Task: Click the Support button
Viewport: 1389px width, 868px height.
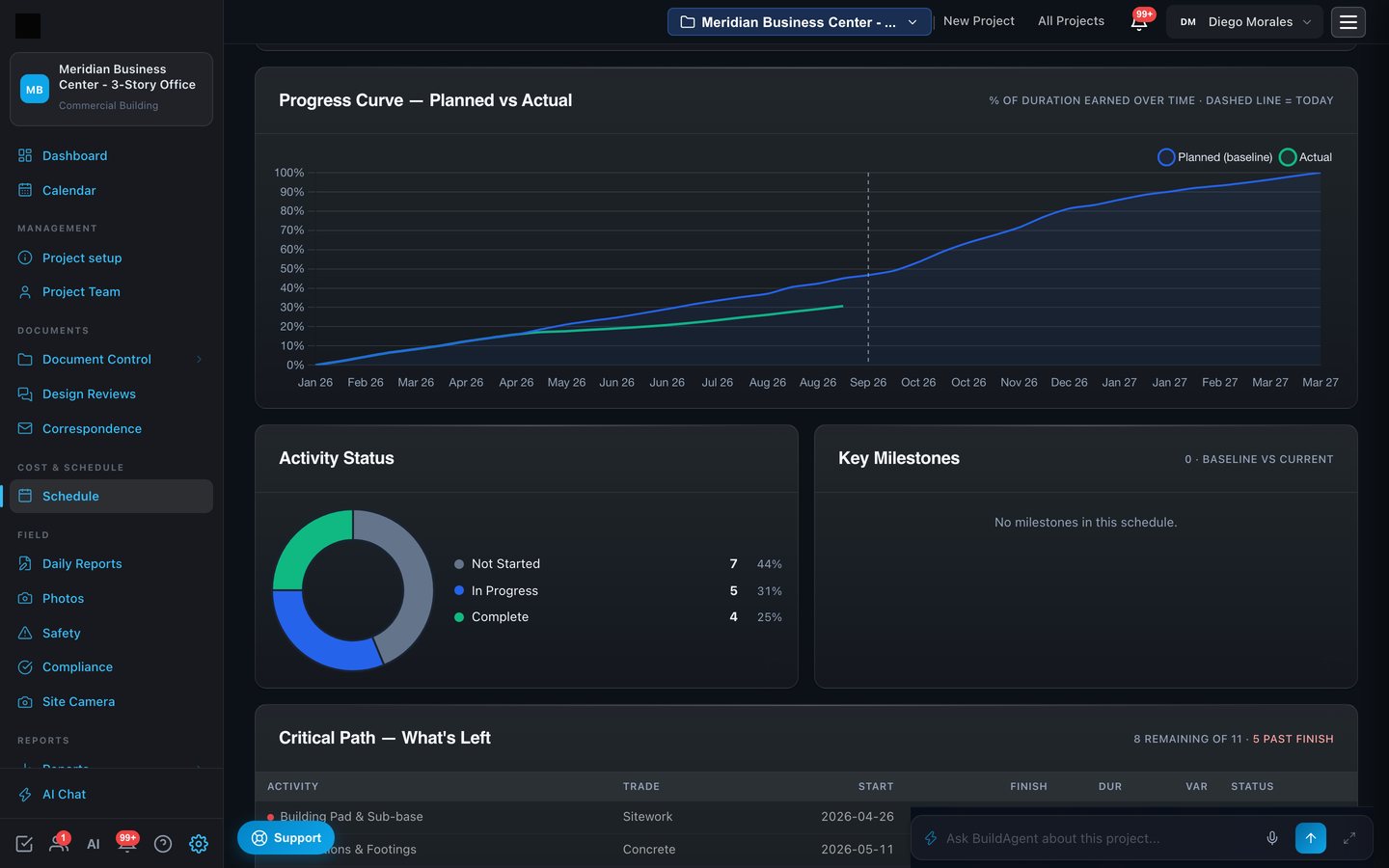Action: coord(286,838)
